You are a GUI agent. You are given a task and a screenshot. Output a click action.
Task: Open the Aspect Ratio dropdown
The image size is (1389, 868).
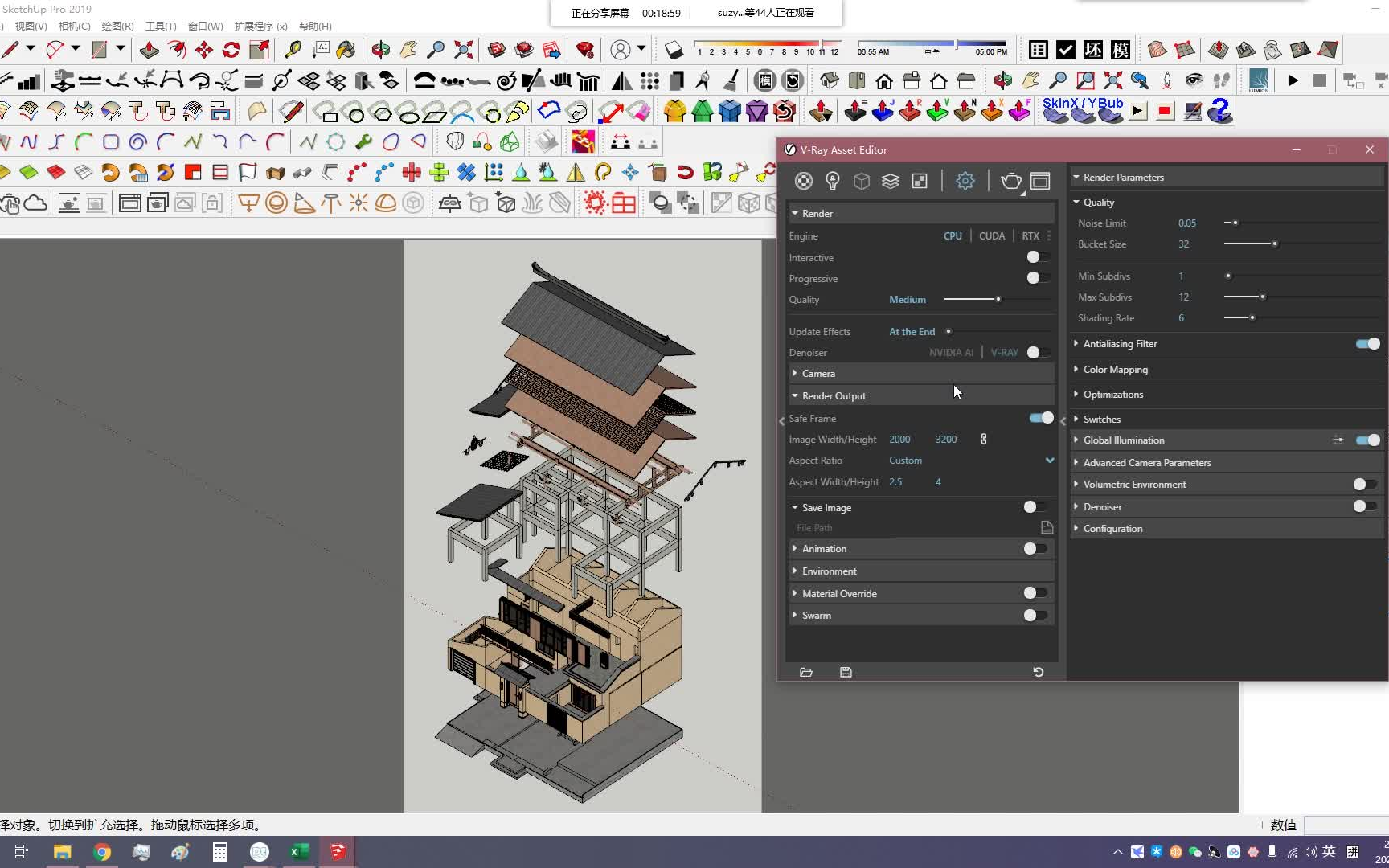coord(1049,461)
